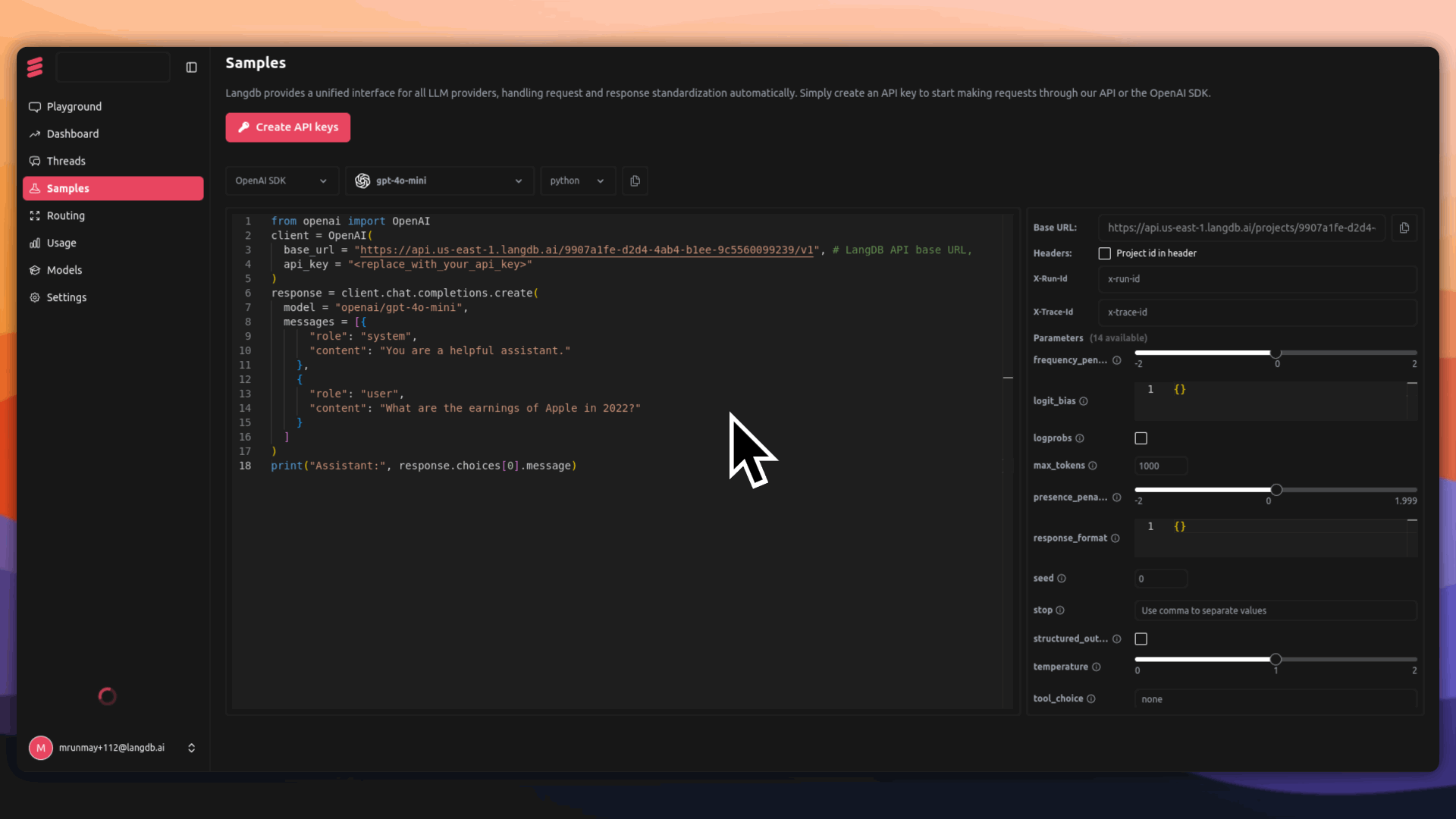The image size is (1456, 819).
Task: Open the OpenAI SDK dropdown
Action: 281,180
